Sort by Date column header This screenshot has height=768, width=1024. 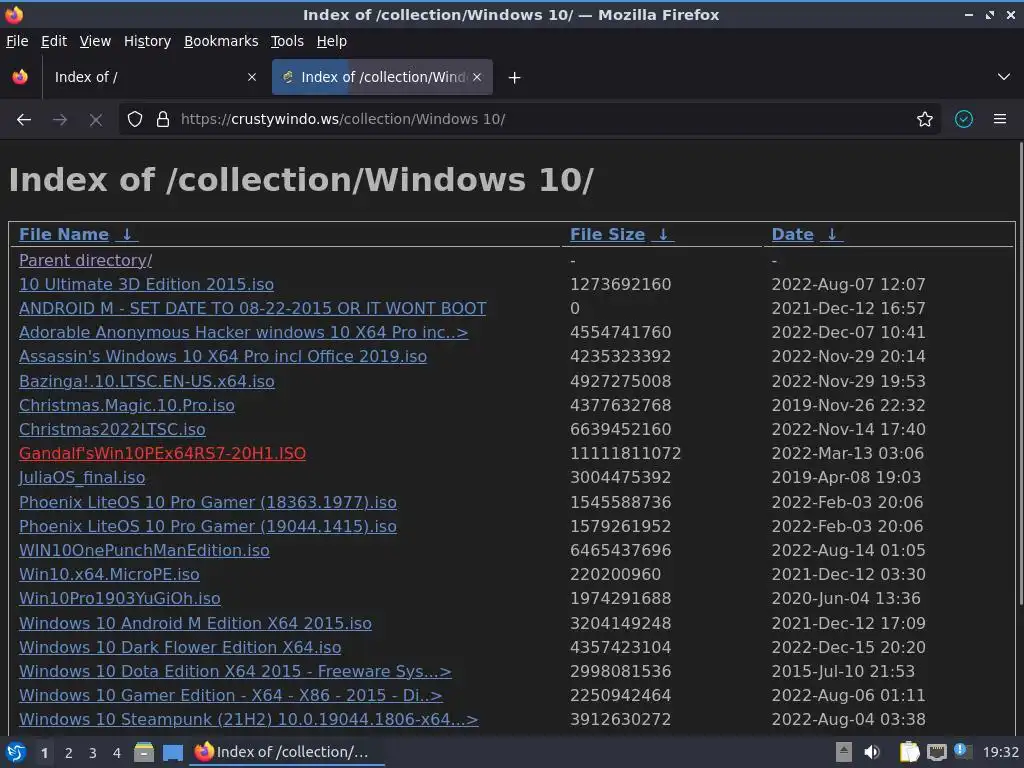792,234
